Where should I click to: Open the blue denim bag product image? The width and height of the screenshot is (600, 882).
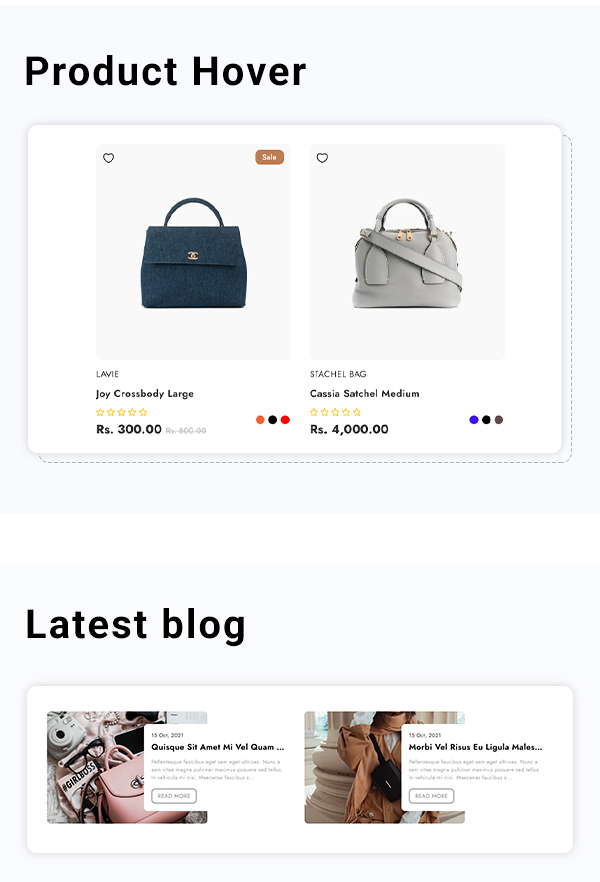coord(193,252)
